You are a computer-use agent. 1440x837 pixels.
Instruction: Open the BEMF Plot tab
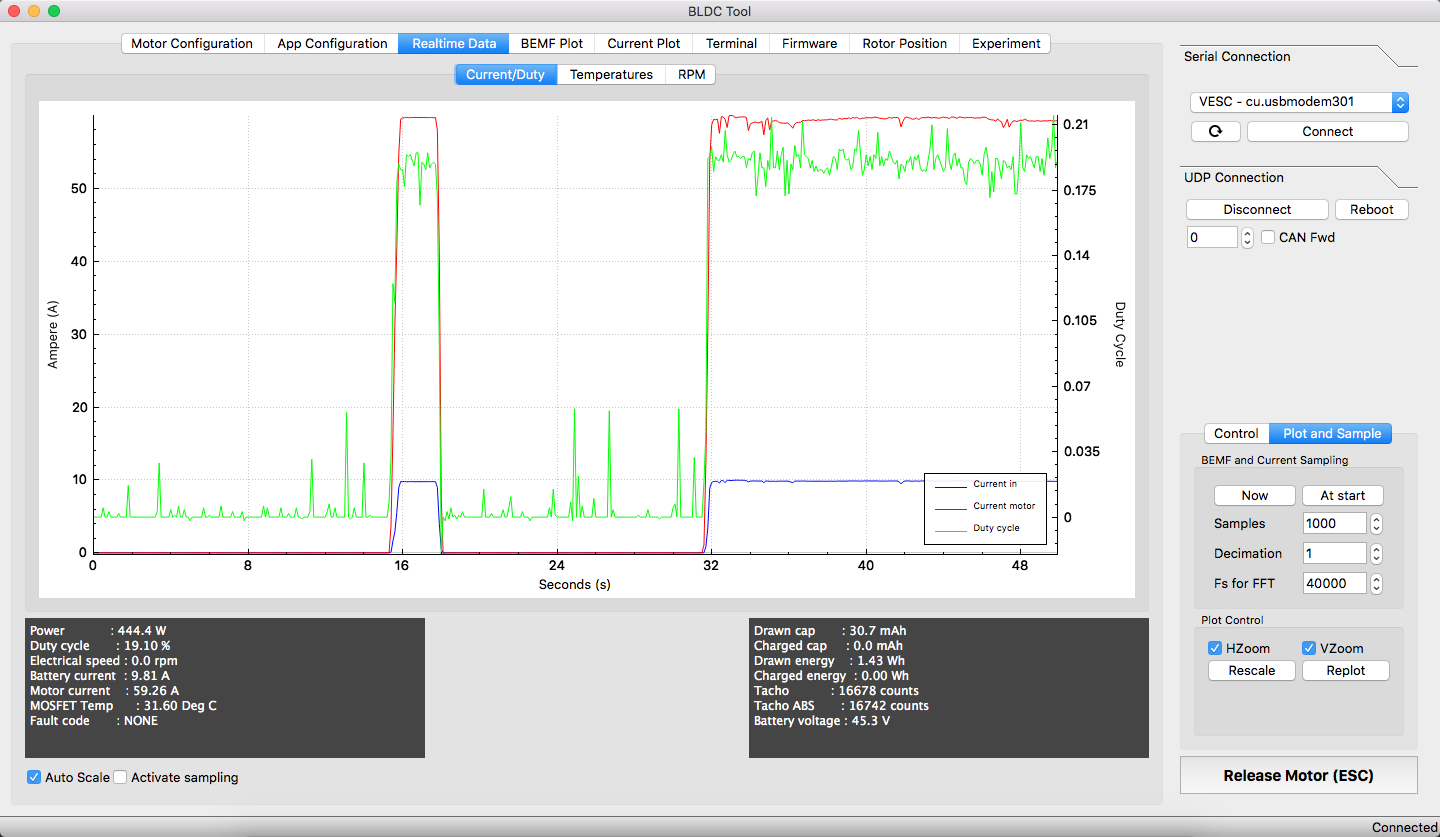click(x=551, y=44)
